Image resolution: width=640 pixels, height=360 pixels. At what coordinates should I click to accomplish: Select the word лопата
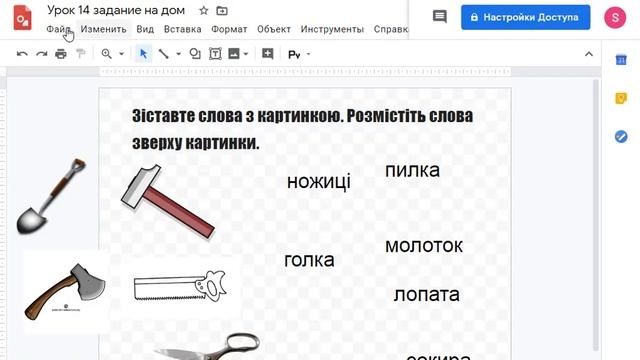pos(427,294)
